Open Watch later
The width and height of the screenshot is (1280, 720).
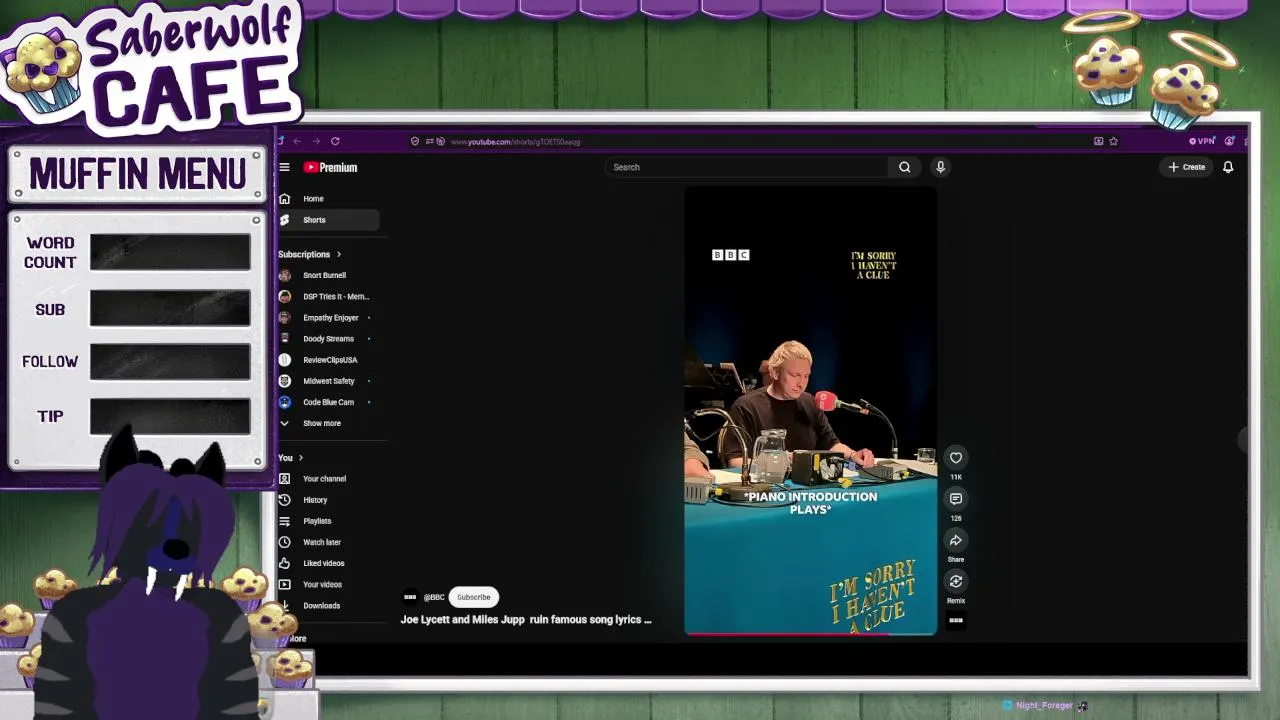pyautogui.click(x=328, y=542)
